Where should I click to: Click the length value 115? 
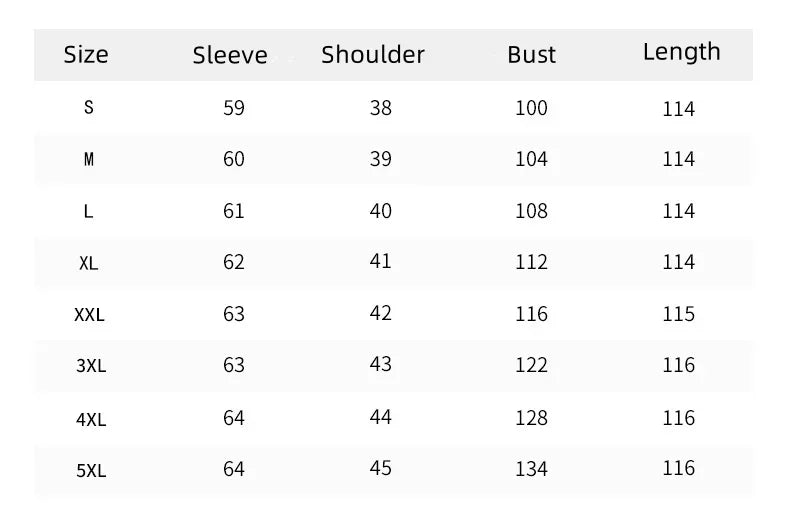tap(678, 314)
